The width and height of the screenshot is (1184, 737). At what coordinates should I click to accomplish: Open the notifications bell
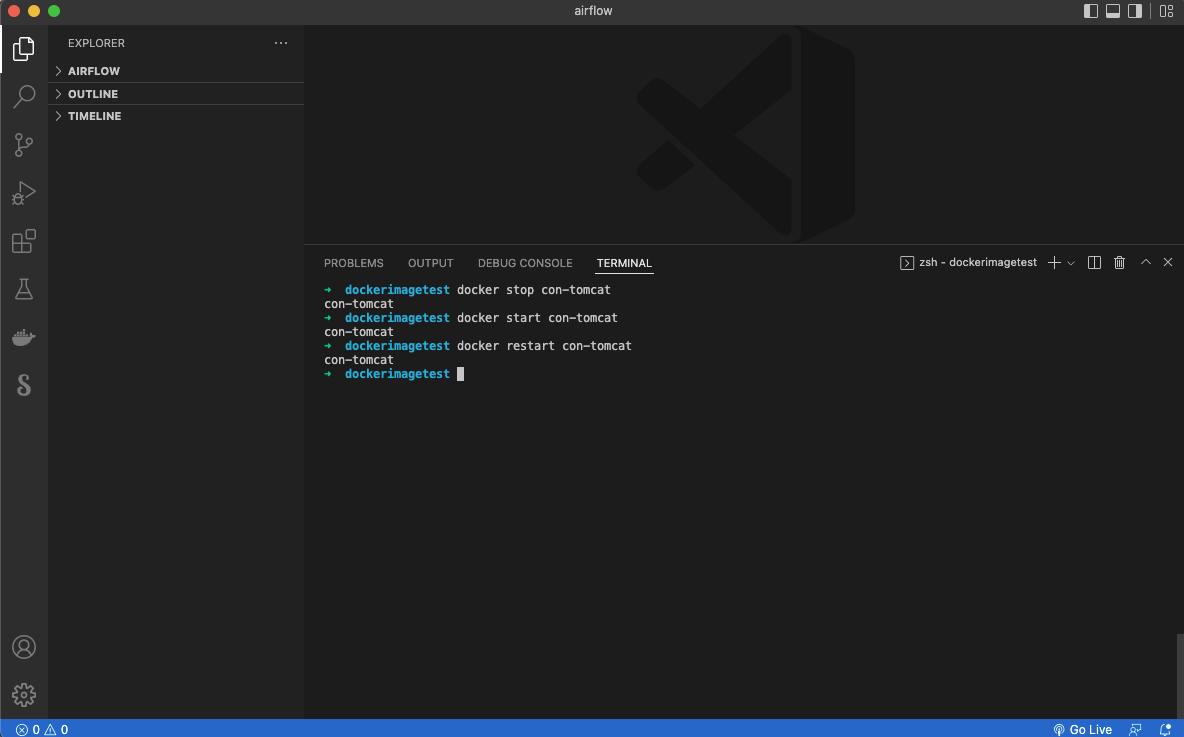1165,729
